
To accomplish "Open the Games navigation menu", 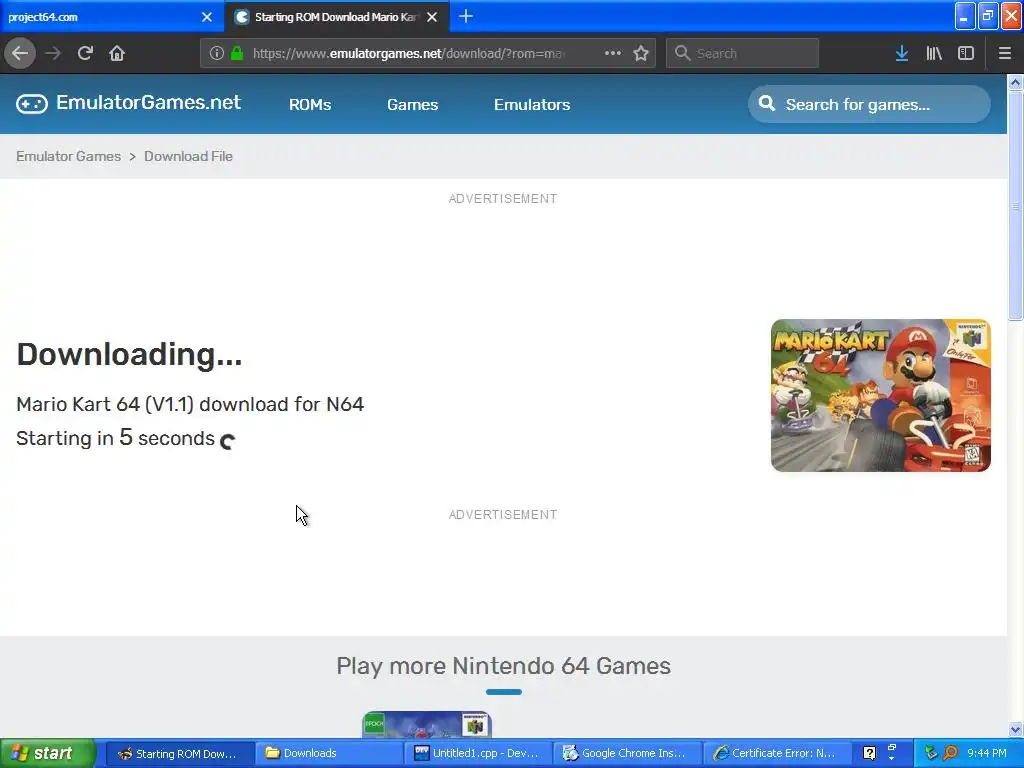I will click(413, 104).
